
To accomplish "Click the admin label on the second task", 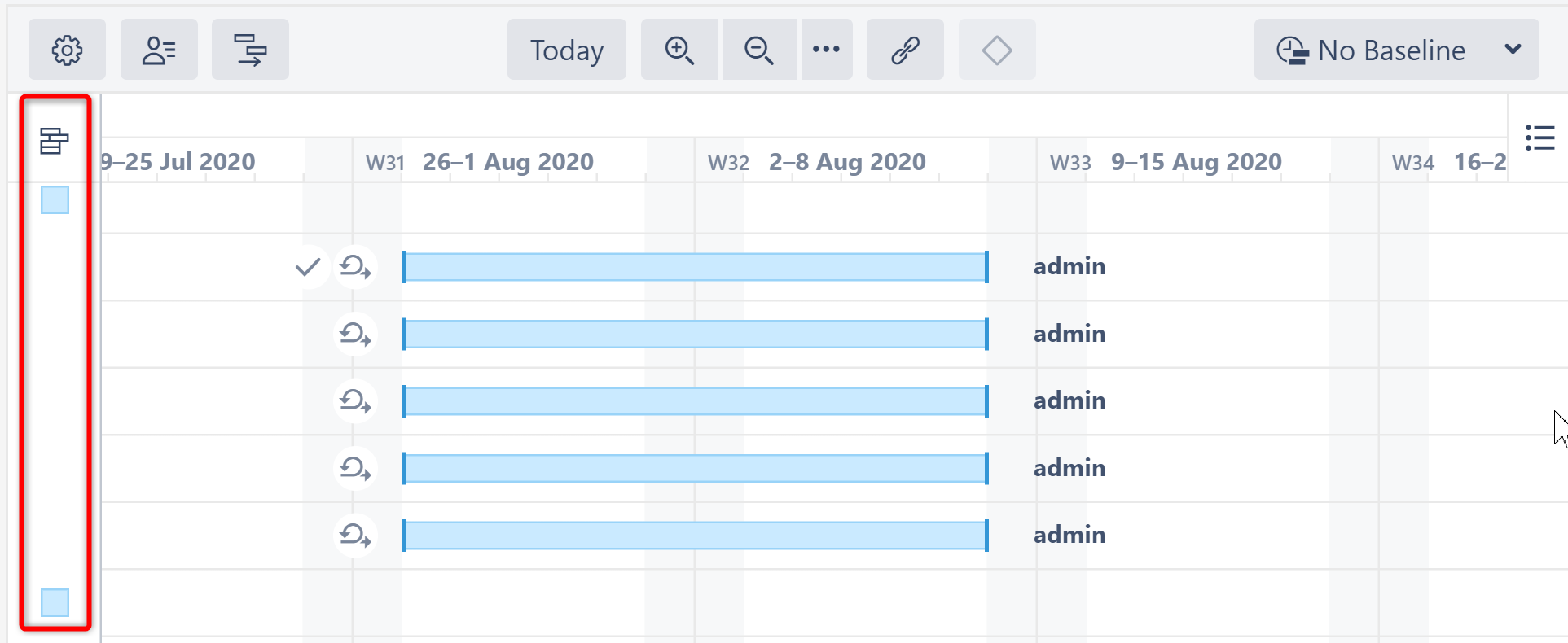I will pyautogui.click(x=1069, y=333).
